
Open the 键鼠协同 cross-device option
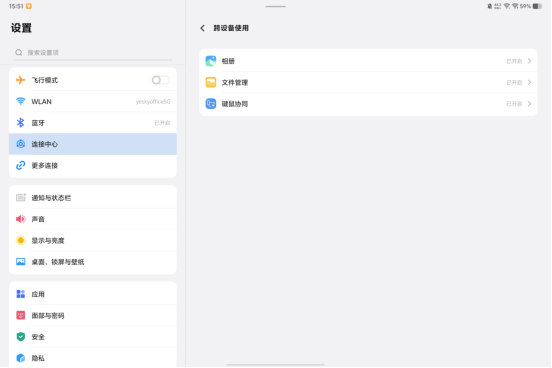point(368,104)
